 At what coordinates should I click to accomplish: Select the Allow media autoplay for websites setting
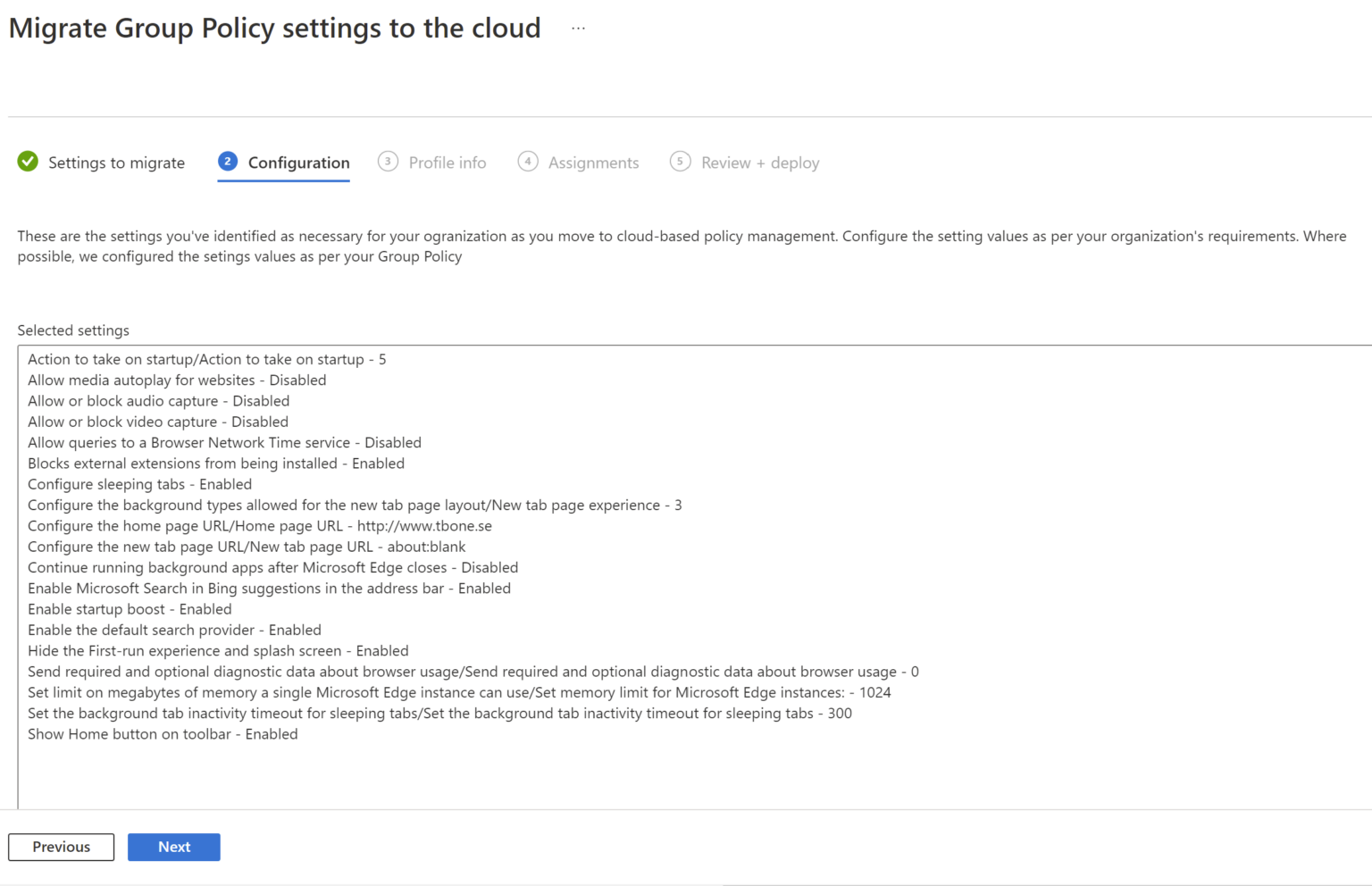177,380
